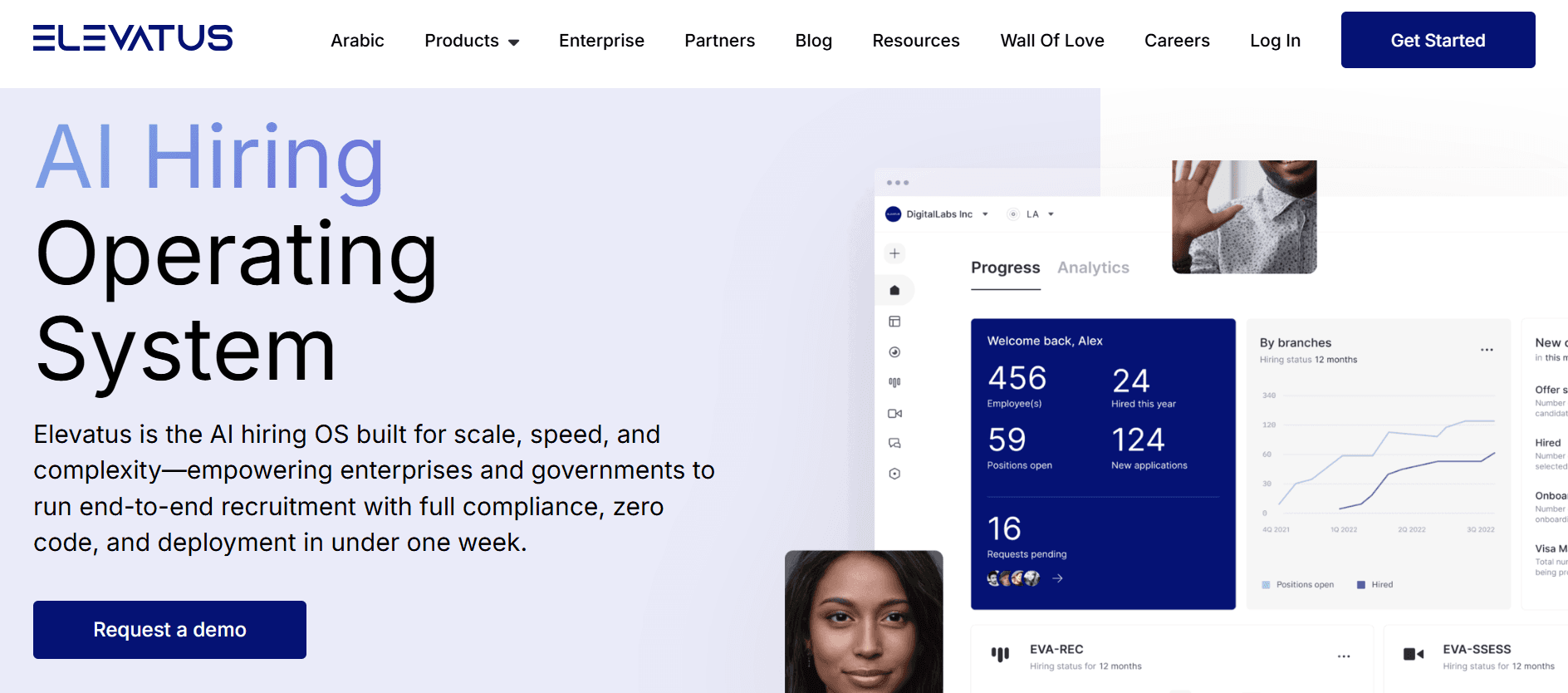The height and width of the screenshot is (693, 1568).
Task: Open the Careers page
Action: point(1177,41)
